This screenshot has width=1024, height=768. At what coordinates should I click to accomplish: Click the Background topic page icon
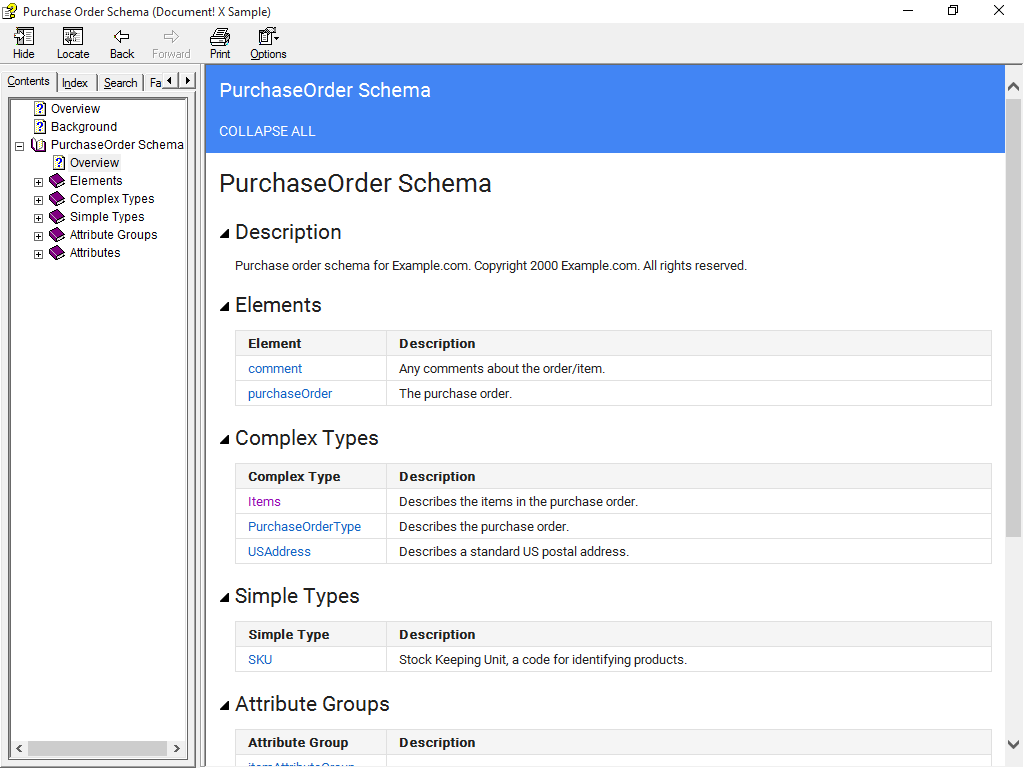click(40, 127)
